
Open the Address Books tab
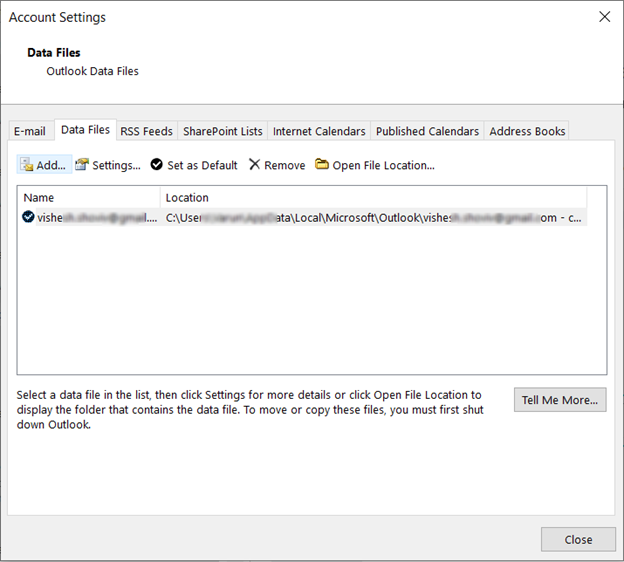pyautogui.click(x=527, y=131)
